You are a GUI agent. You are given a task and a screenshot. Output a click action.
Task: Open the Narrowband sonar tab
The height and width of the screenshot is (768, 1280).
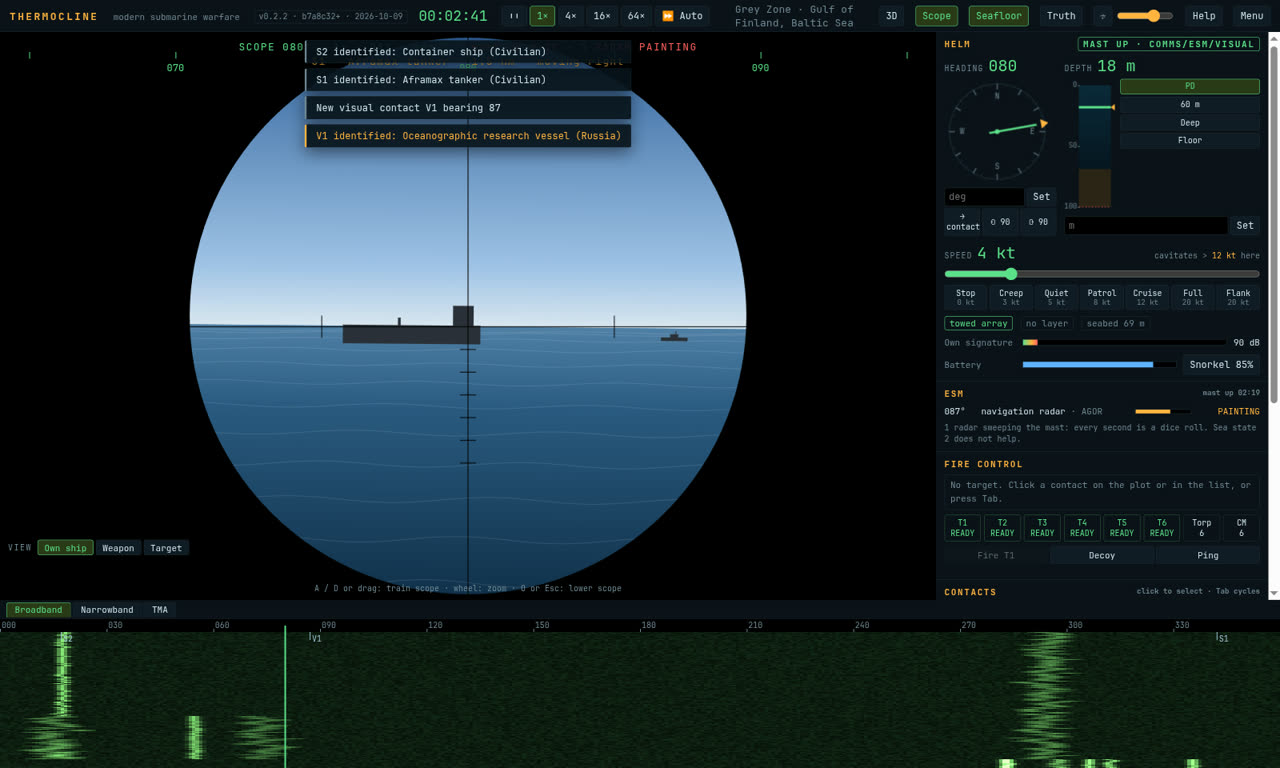107,610
